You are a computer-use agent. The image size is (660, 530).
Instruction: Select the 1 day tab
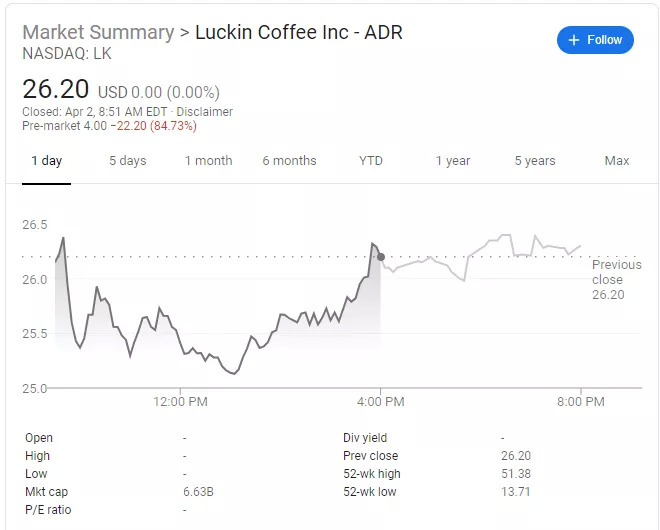coord(46,161)
